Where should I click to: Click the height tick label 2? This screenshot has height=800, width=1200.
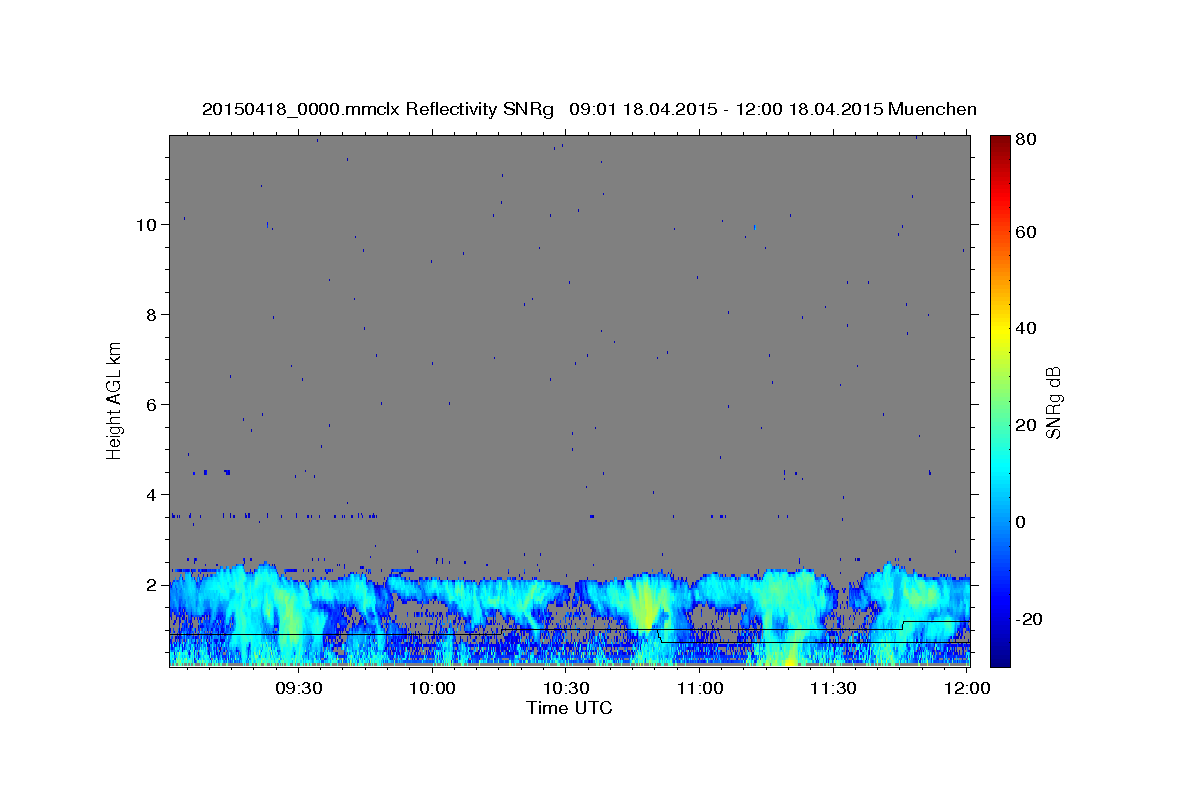click(x=152, y=585)
